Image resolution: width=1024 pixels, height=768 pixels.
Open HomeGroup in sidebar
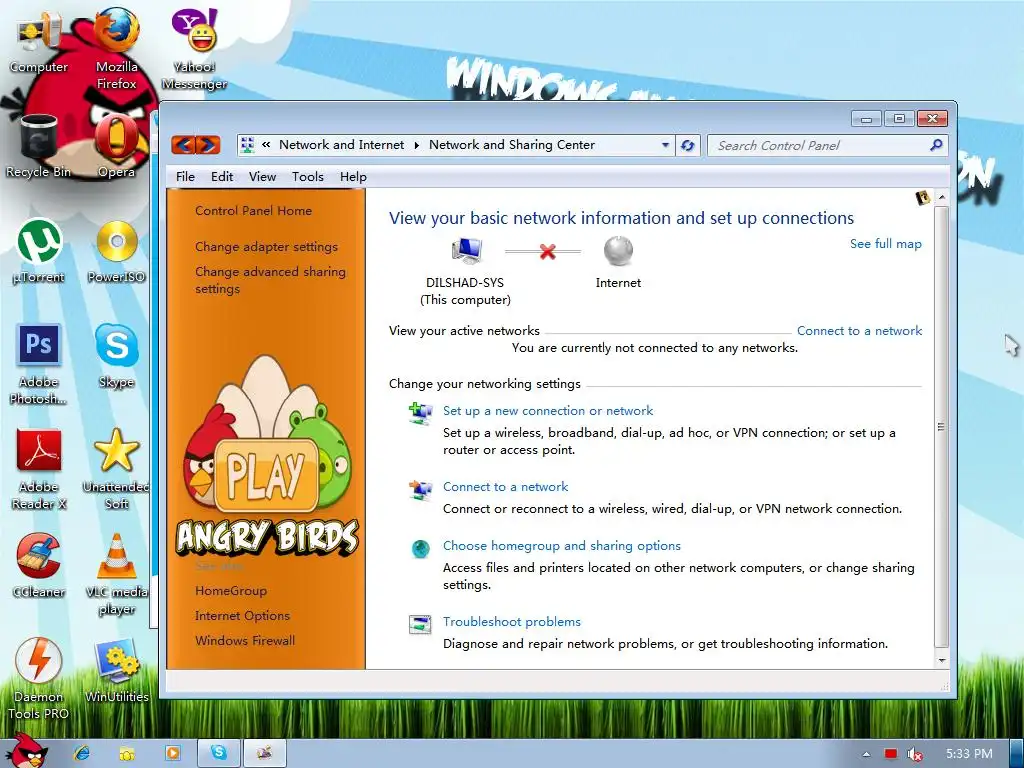click(231, 591)
